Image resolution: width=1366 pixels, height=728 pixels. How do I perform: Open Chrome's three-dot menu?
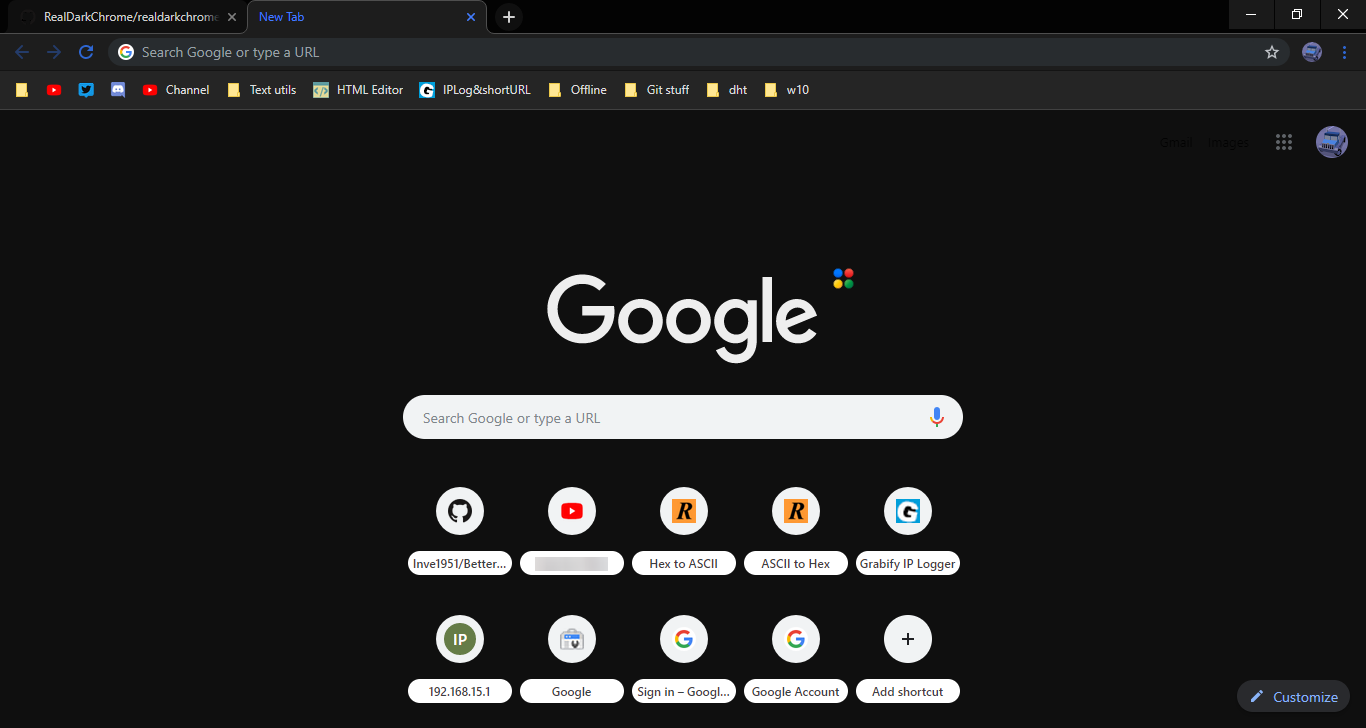(1345, 52)
